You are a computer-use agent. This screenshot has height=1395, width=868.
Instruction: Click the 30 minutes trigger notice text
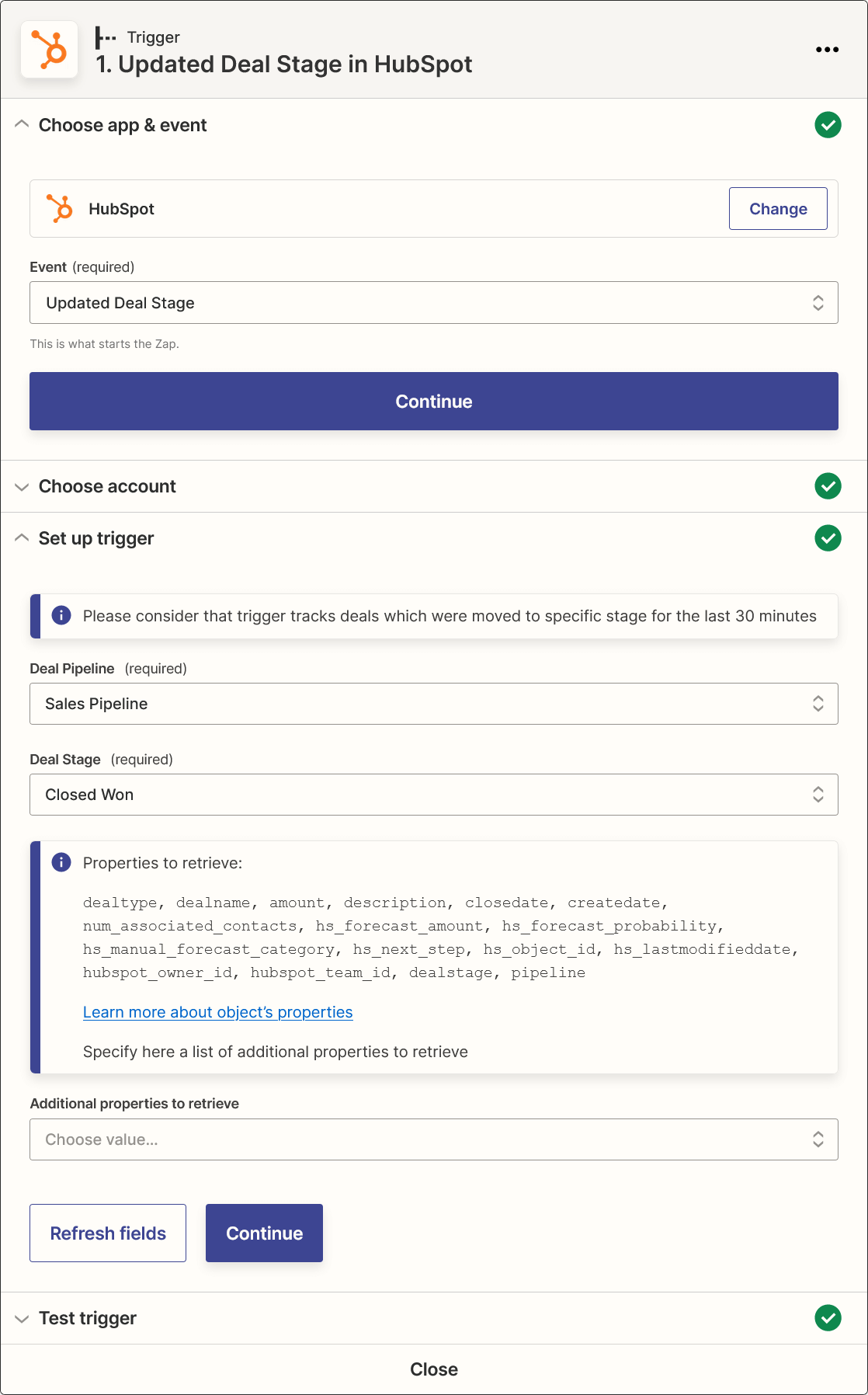point(450,616)
